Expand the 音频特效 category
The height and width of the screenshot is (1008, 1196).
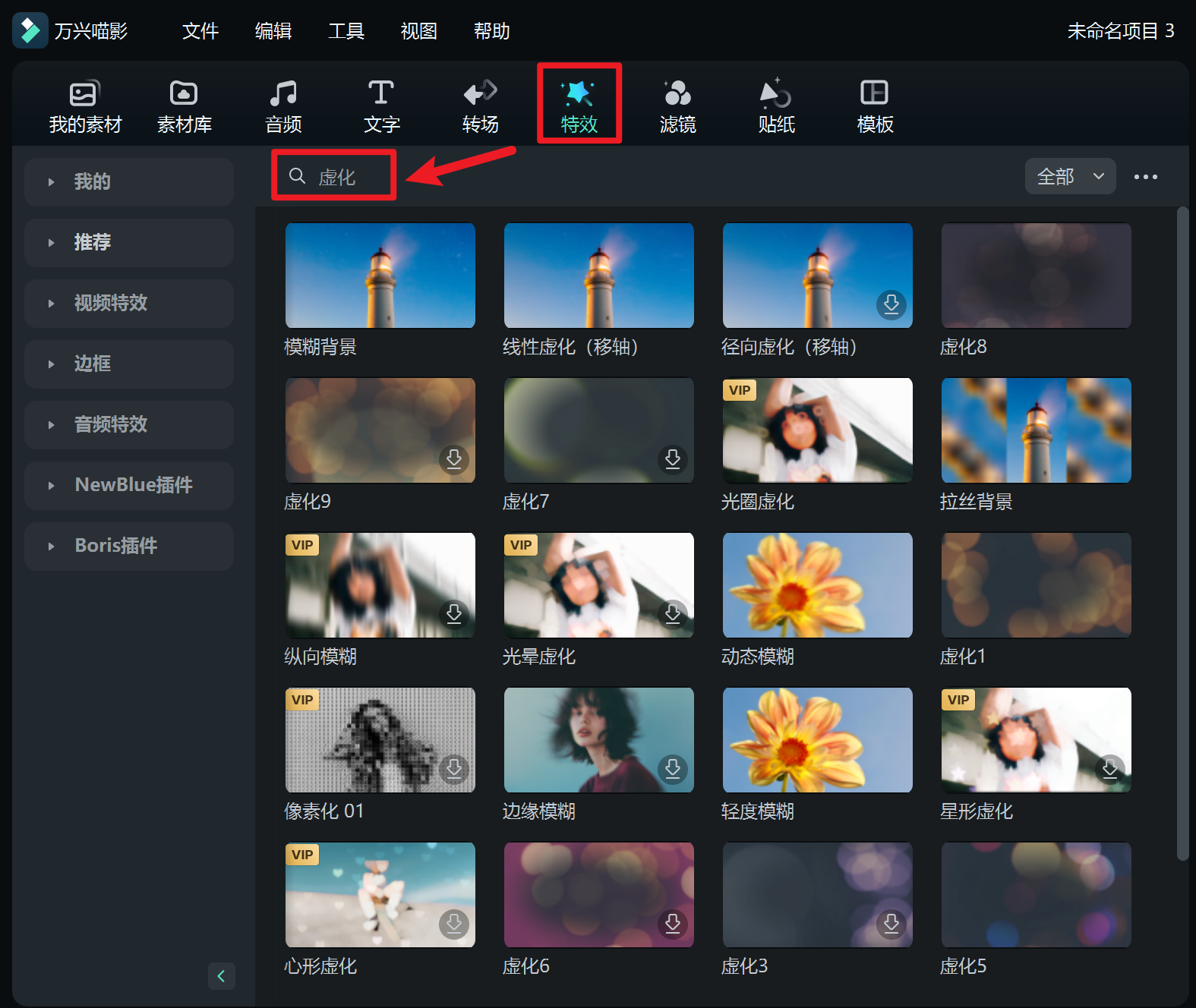pos(129,425)
